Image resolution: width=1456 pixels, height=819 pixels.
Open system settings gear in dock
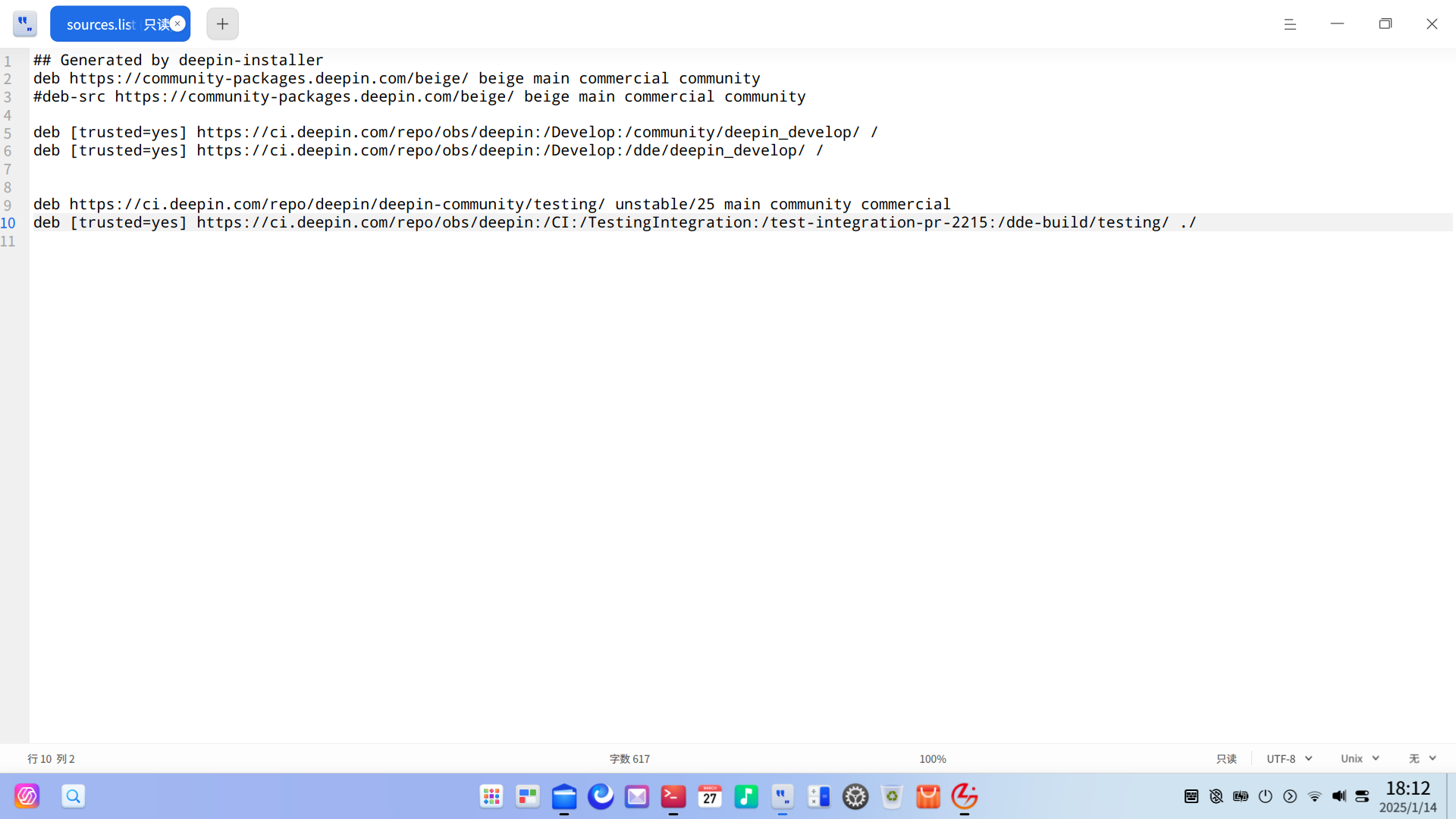click(x=855, y=796)
